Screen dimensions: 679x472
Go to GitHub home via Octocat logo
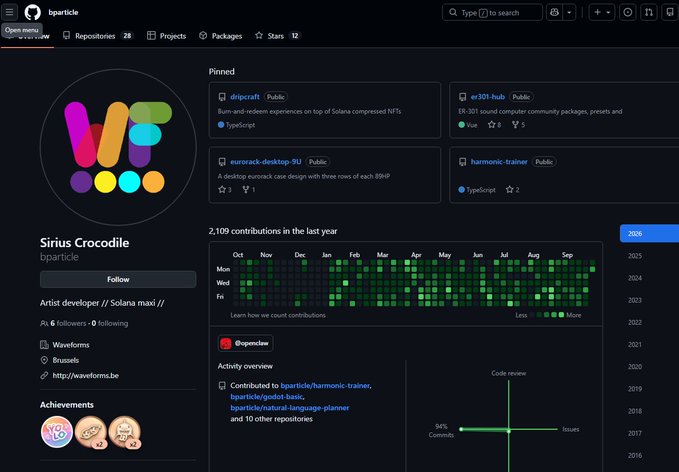click(32, 12)
